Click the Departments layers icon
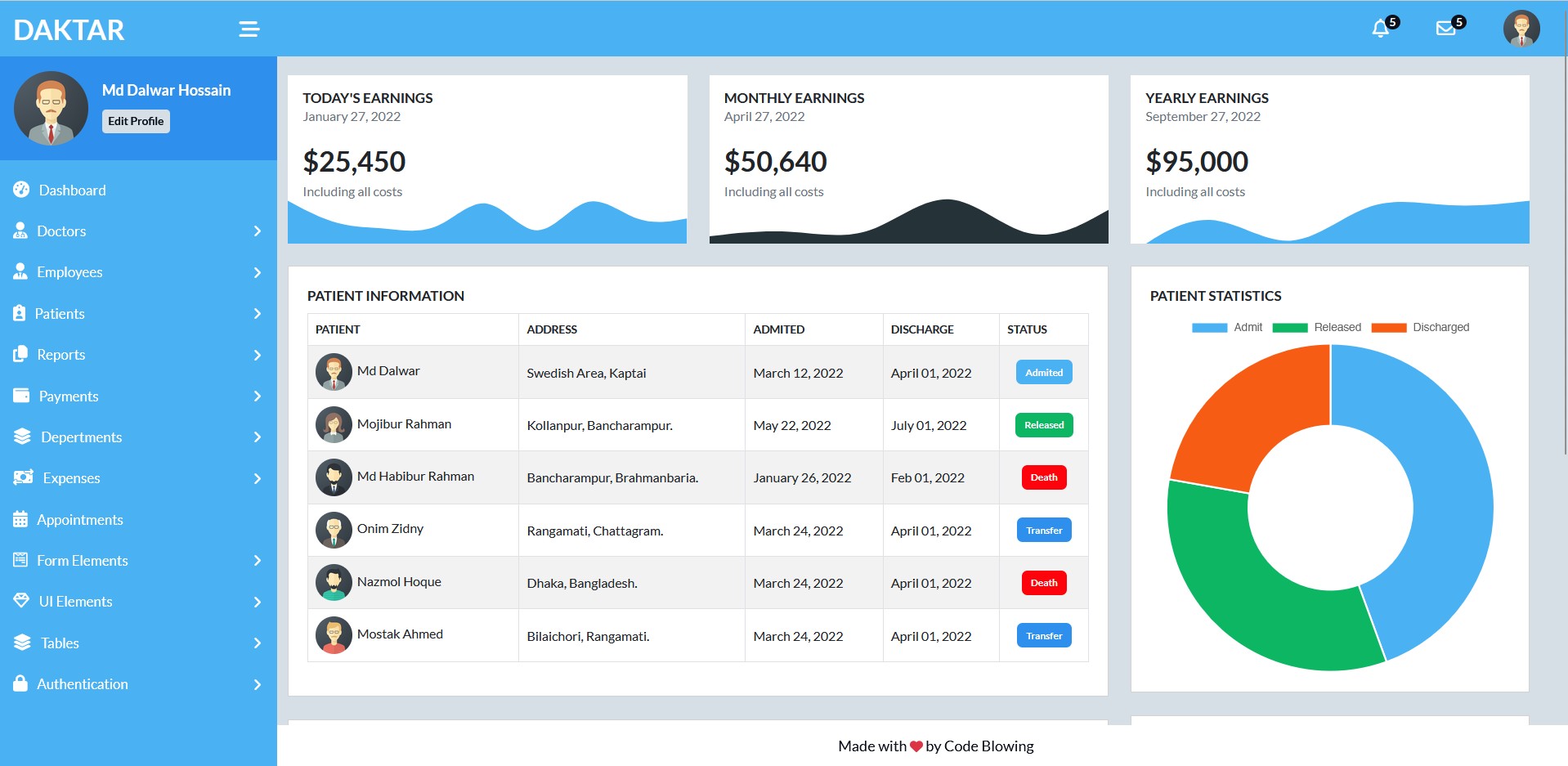 (x=22, y=437)
